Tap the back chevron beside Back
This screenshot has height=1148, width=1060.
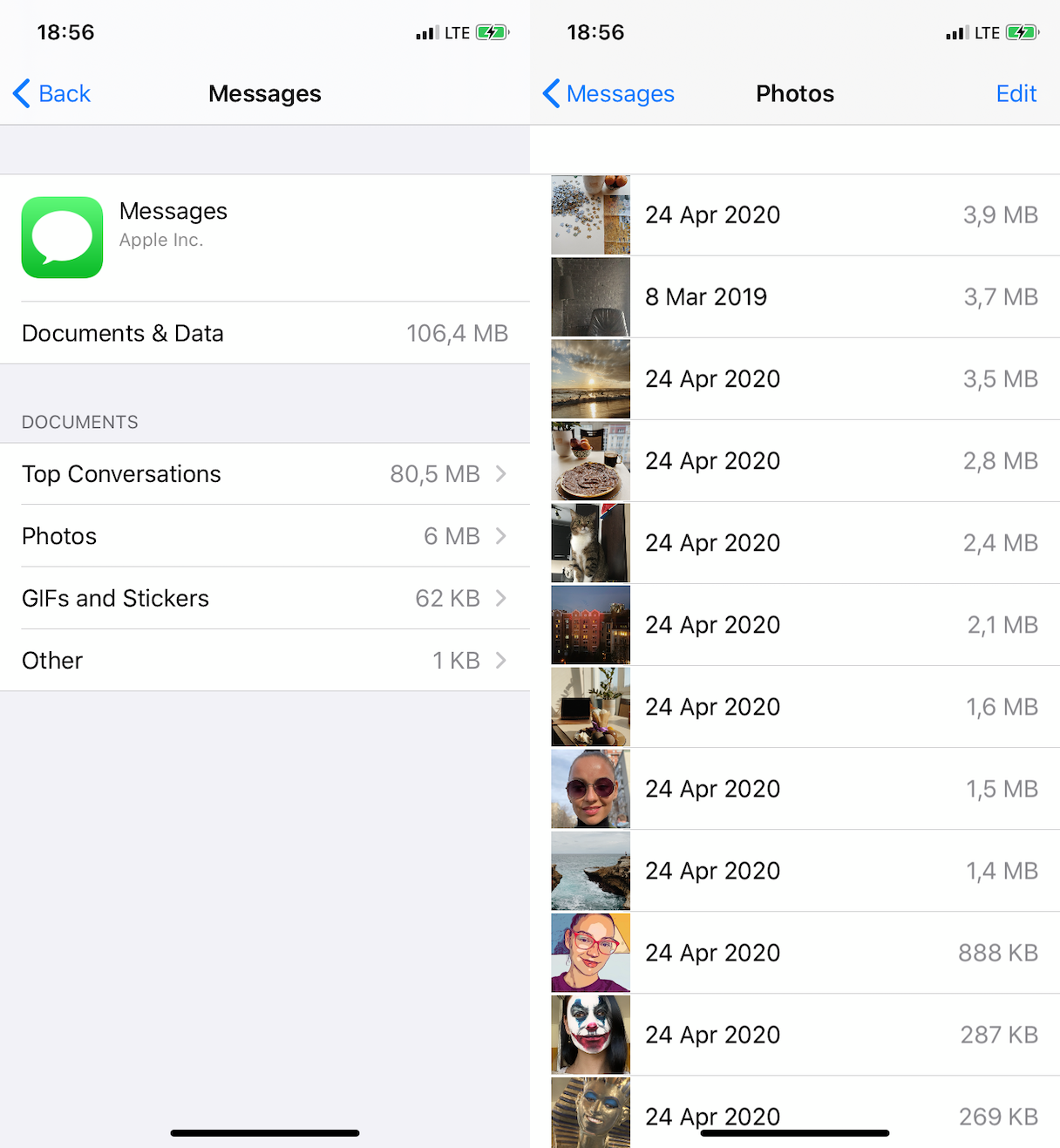(x=22, y=93)
